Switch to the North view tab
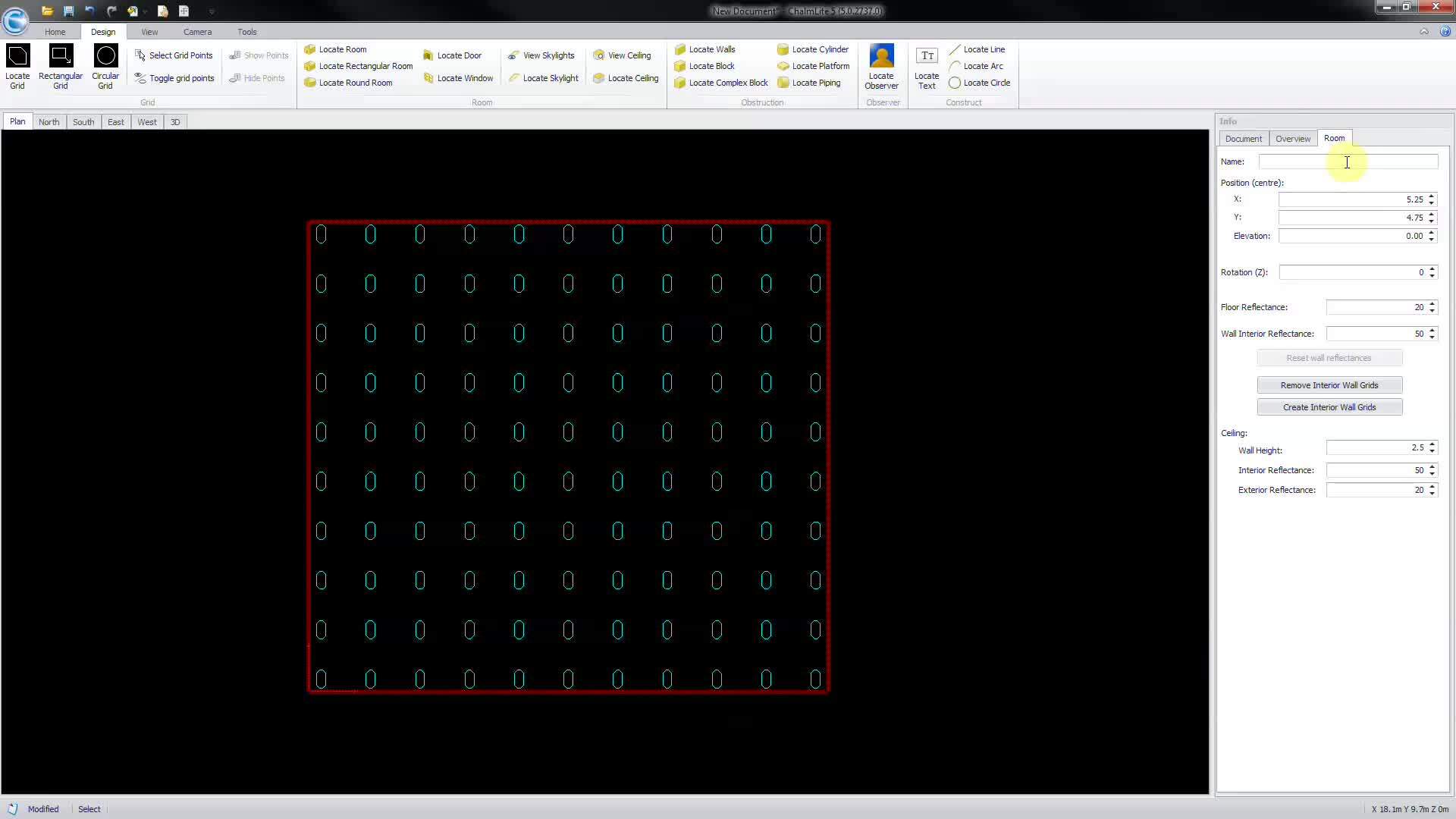The image size is (1456, 819). (x=49, y=122)
